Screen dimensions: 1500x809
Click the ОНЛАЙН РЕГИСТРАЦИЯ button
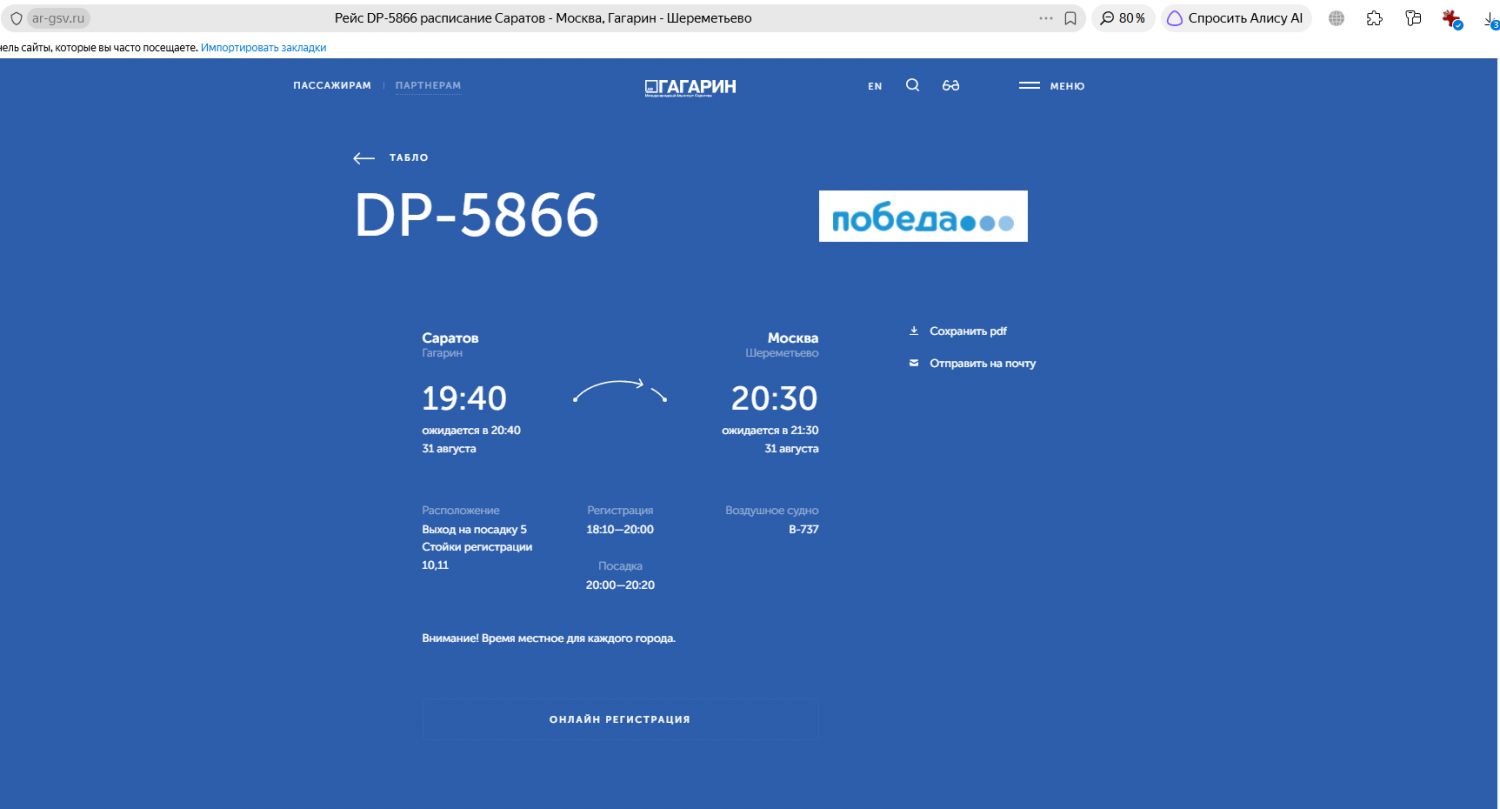coord(620,719)
